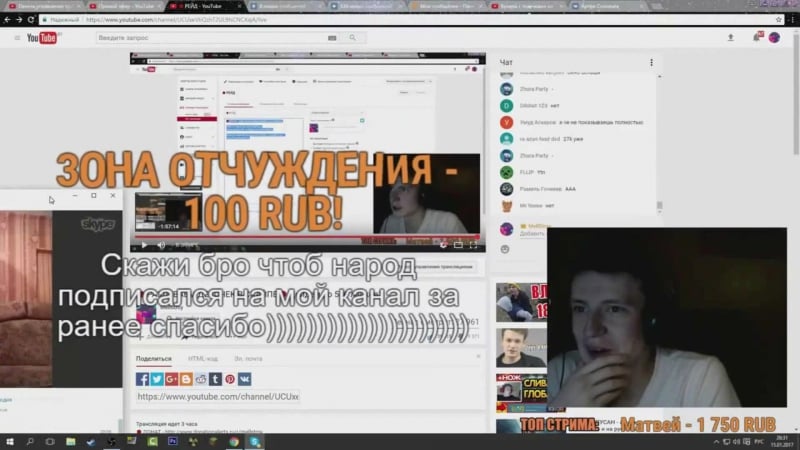Viewport: 800px width, 450px height.
Task: Open the second recommended video thumbnail
Action: click(x=521, y=348)
